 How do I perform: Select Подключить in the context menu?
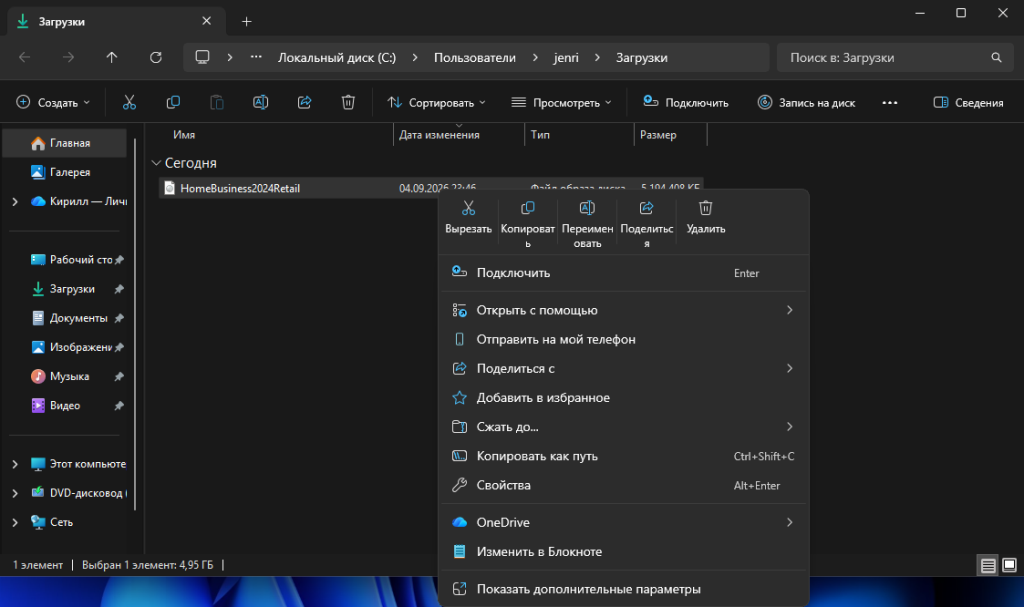(x=624, y=273)
